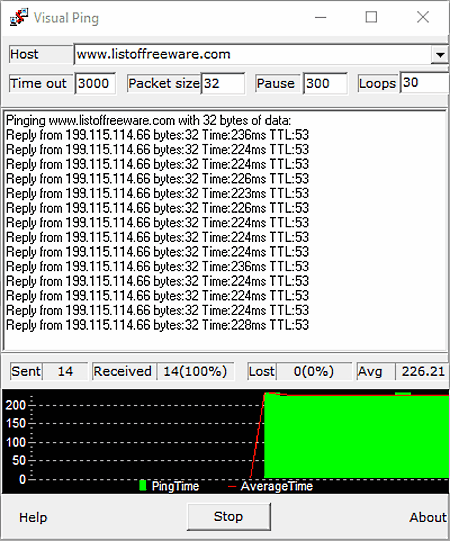Select the last reply line Time:228ms
Screen dimensions: 450x541
[157, 325]
